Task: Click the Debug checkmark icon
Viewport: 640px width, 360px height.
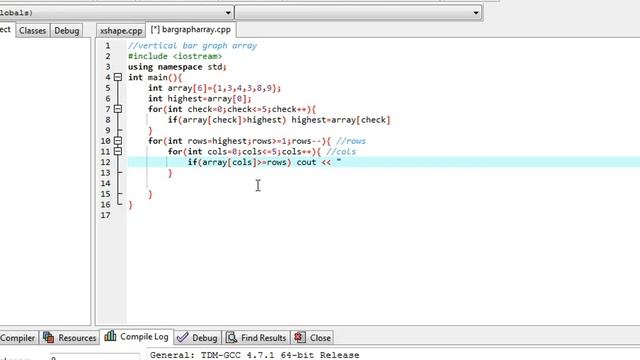Action: [182, 337]
